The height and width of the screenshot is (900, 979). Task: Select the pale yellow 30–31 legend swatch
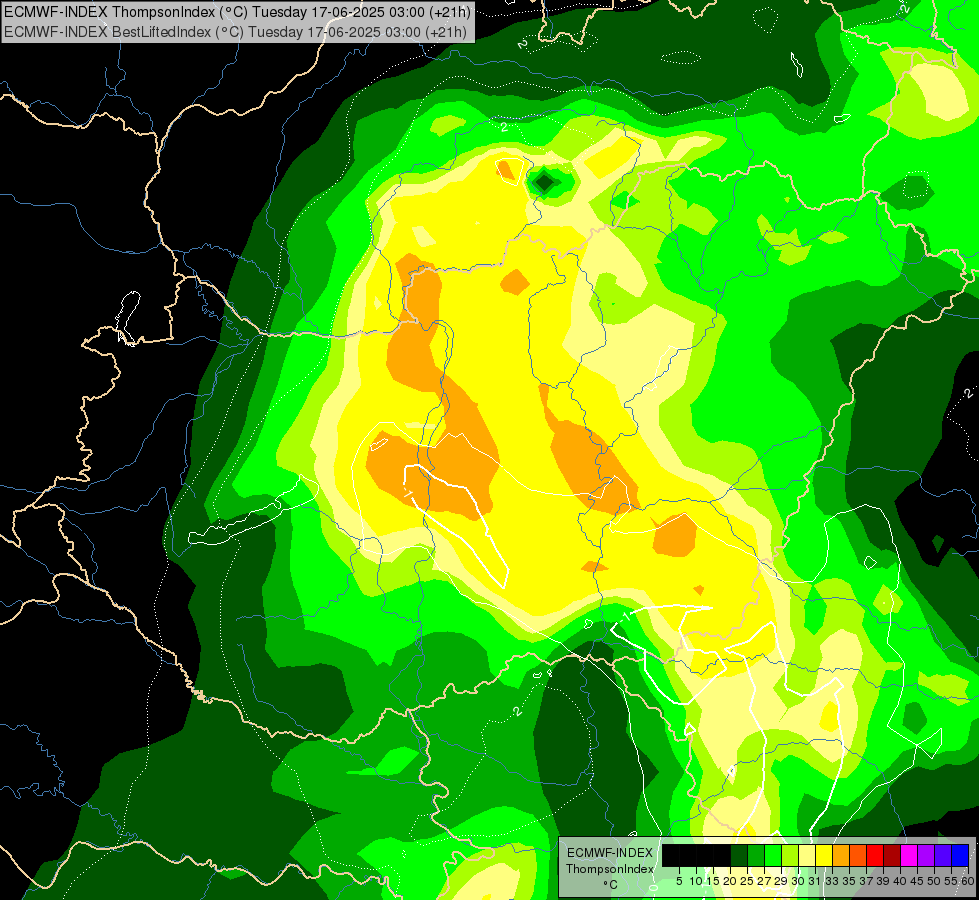pyautogui.click(x=807, y=855)
